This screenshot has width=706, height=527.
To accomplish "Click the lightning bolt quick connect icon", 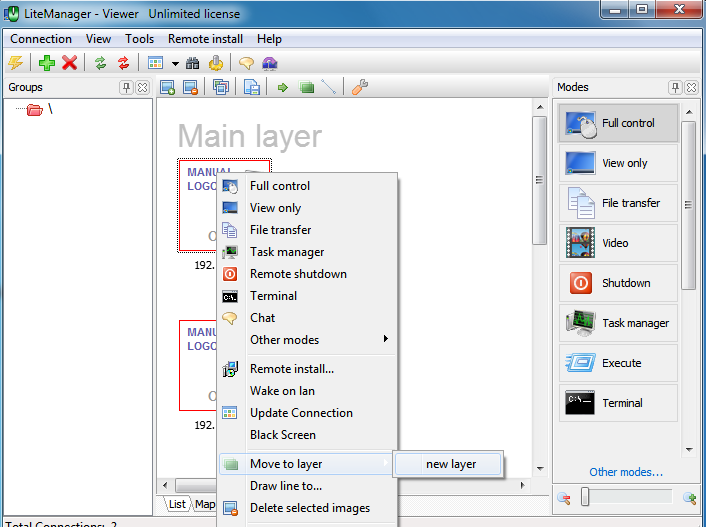I will coord(15,63).
